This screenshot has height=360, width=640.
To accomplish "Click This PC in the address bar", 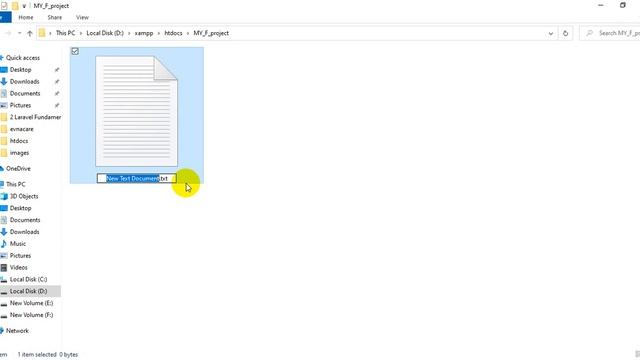I will [65, 33].
